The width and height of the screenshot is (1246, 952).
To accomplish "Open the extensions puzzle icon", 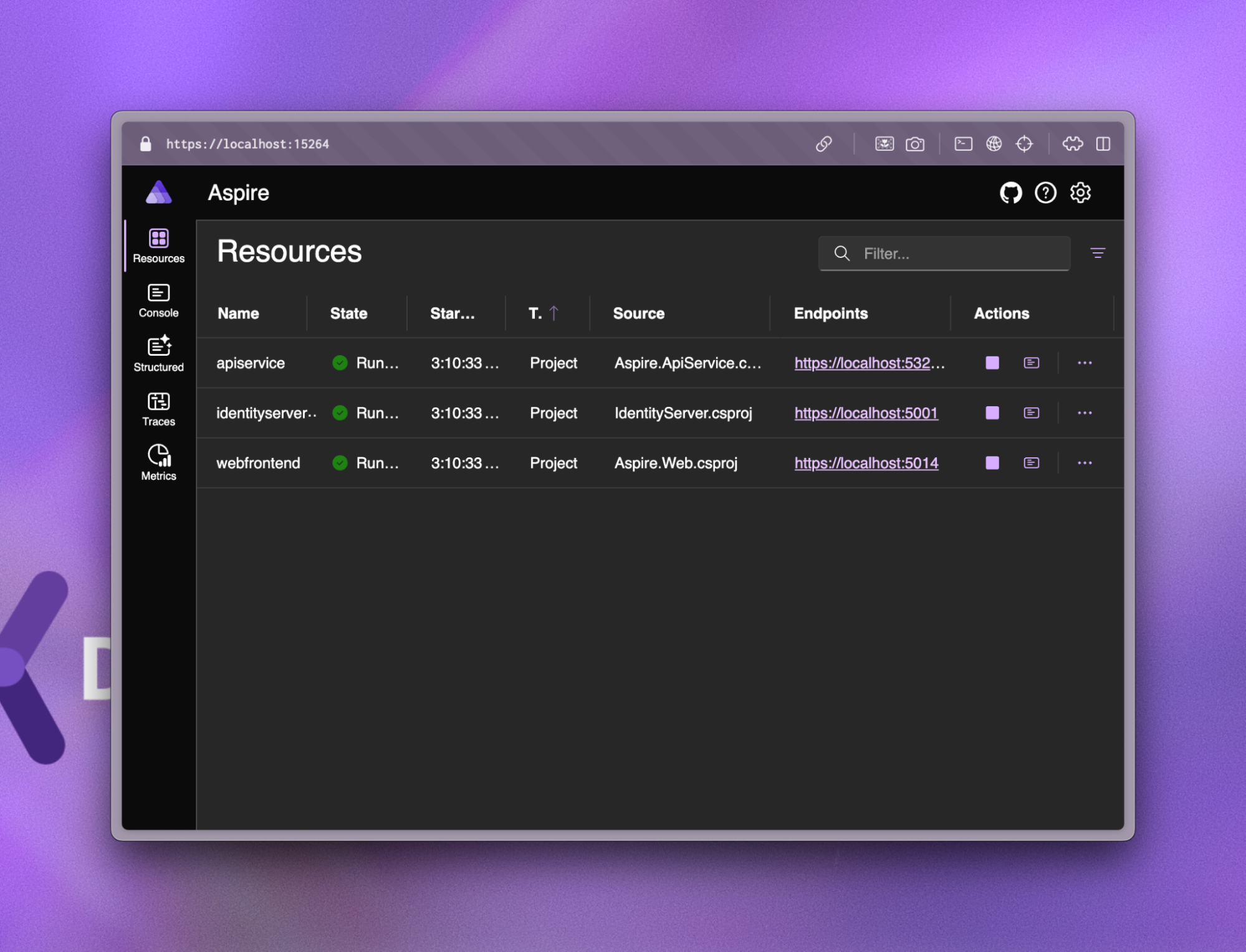I will (x=1072, y=144).
